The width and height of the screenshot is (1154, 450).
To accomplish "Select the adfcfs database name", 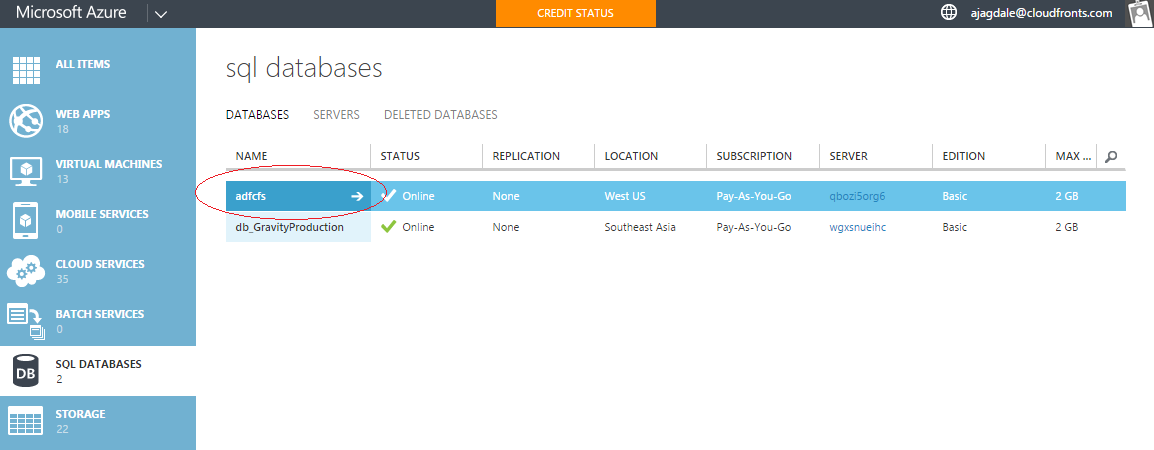I will coord(251,196).
